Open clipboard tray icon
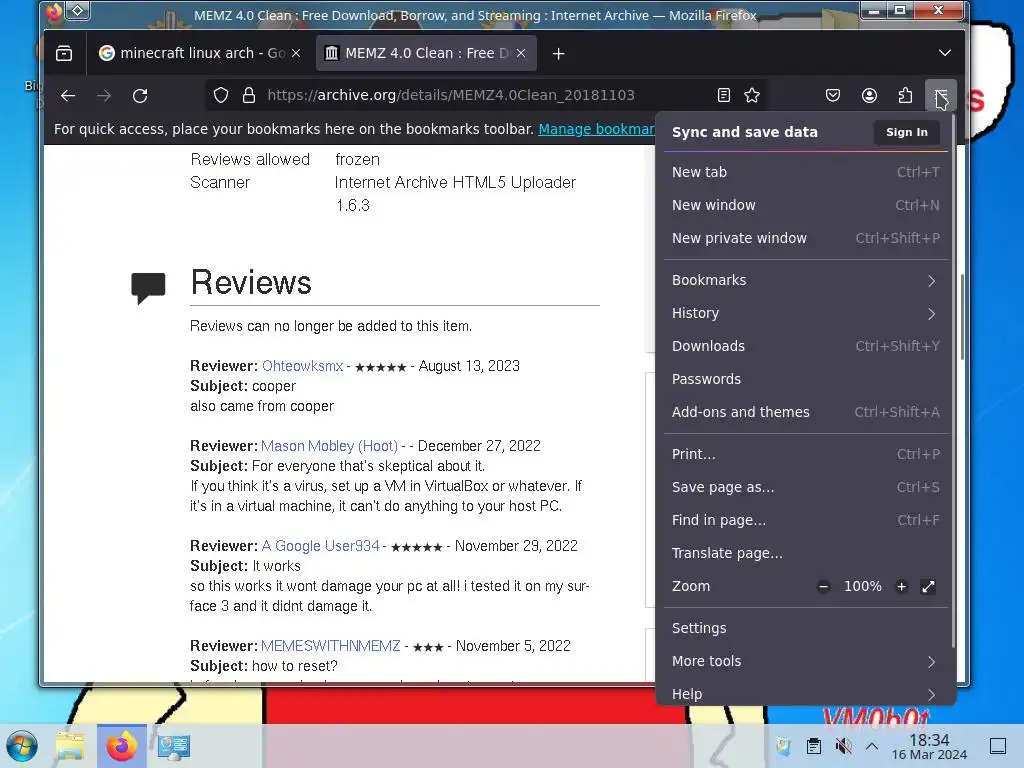Viewport: 1024px width, 768px height. 813,746
